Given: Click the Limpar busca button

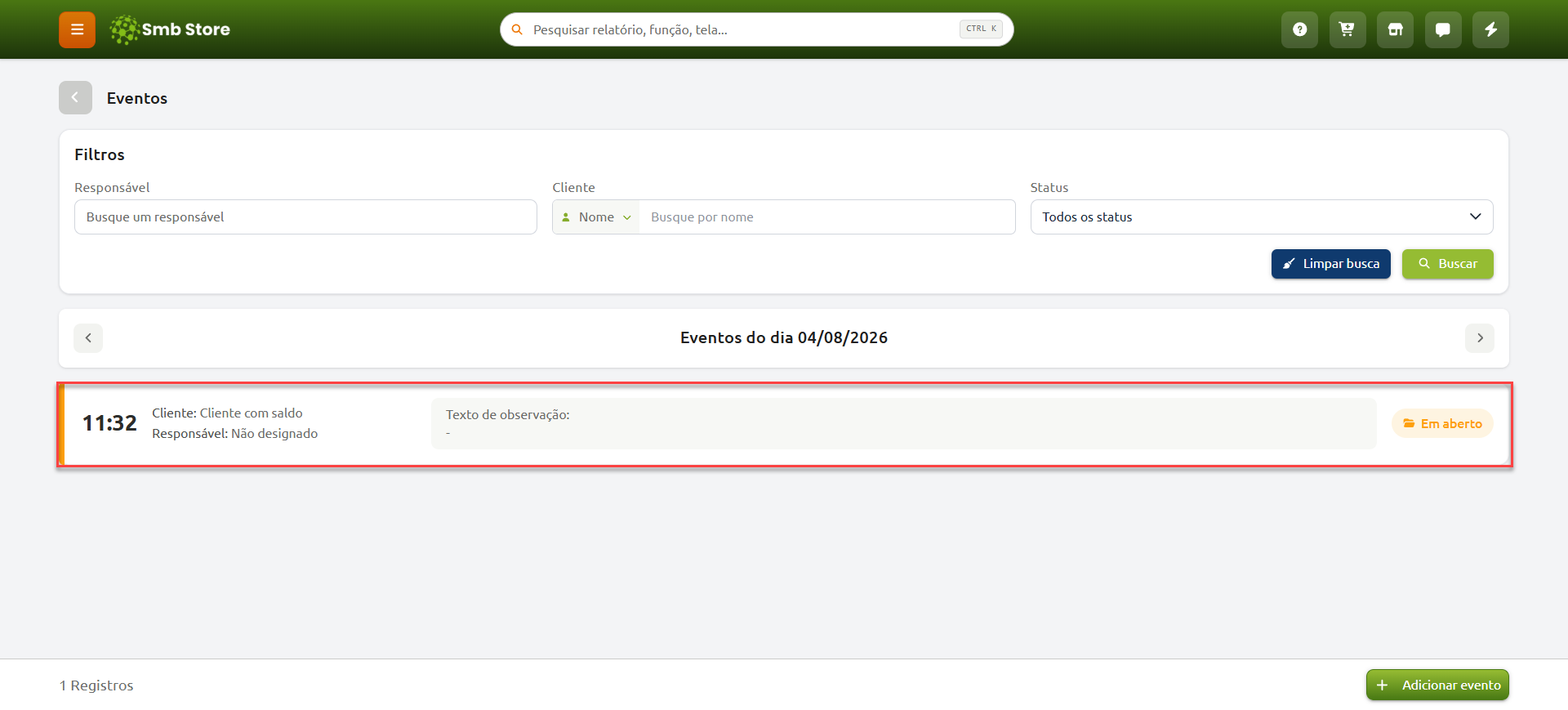Looking at the screenshot, I should (x=1330, y=264).
